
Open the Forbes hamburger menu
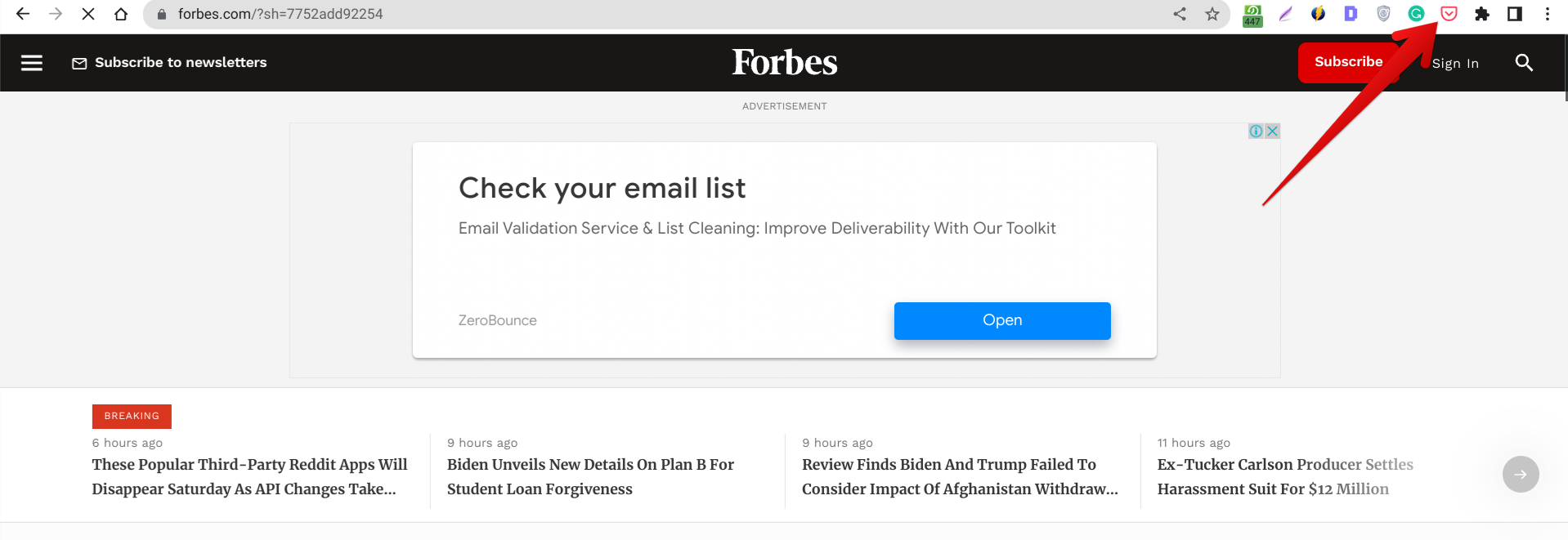32,63
